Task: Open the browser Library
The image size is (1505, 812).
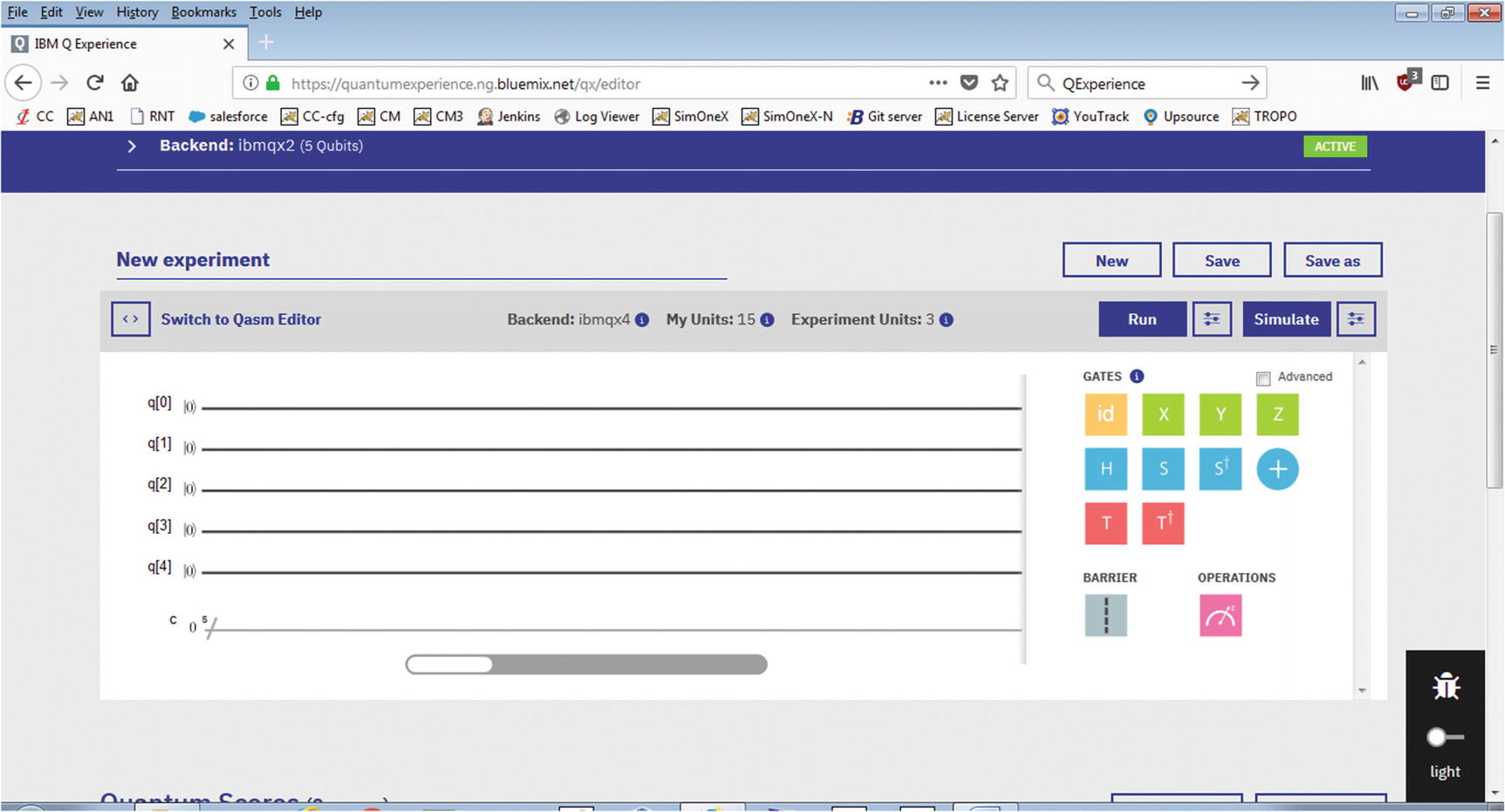Action: (x=1370, y=83)
